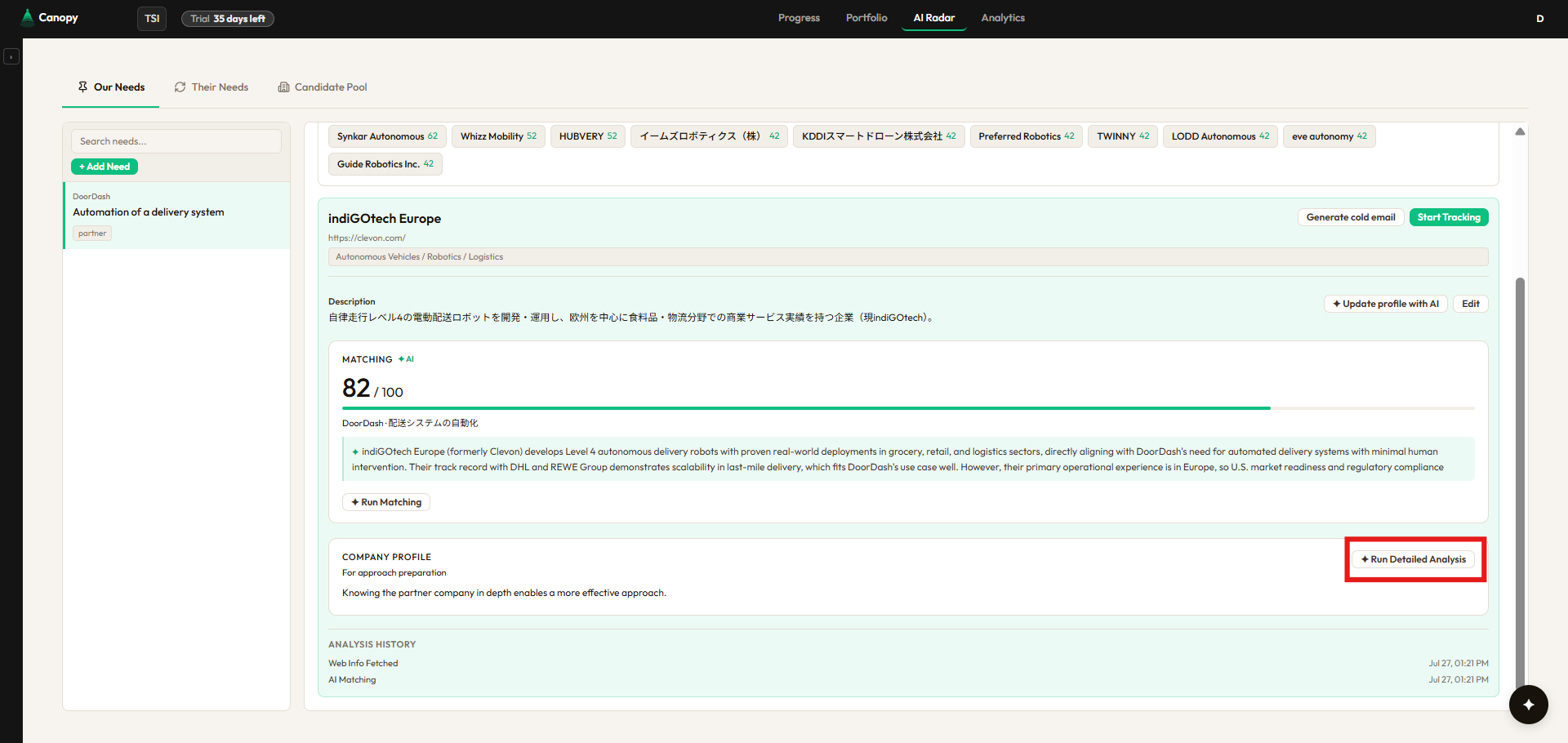1568x743 pixels.
Task: Open the Portfolio nav item
Action: click(866, 18)
